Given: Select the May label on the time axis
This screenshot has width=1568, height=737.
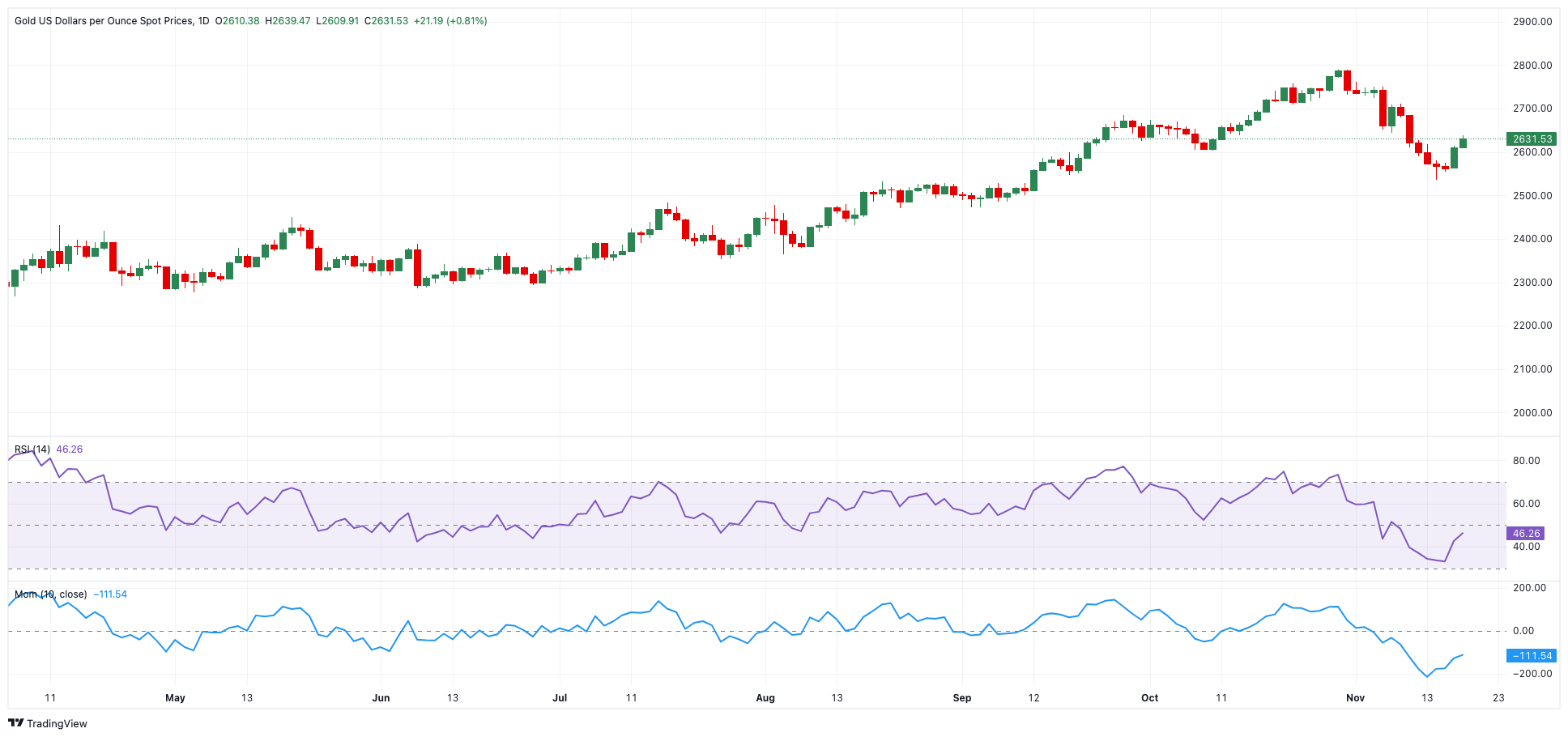Looking at the screenshot, I should (x=175, y=697).
